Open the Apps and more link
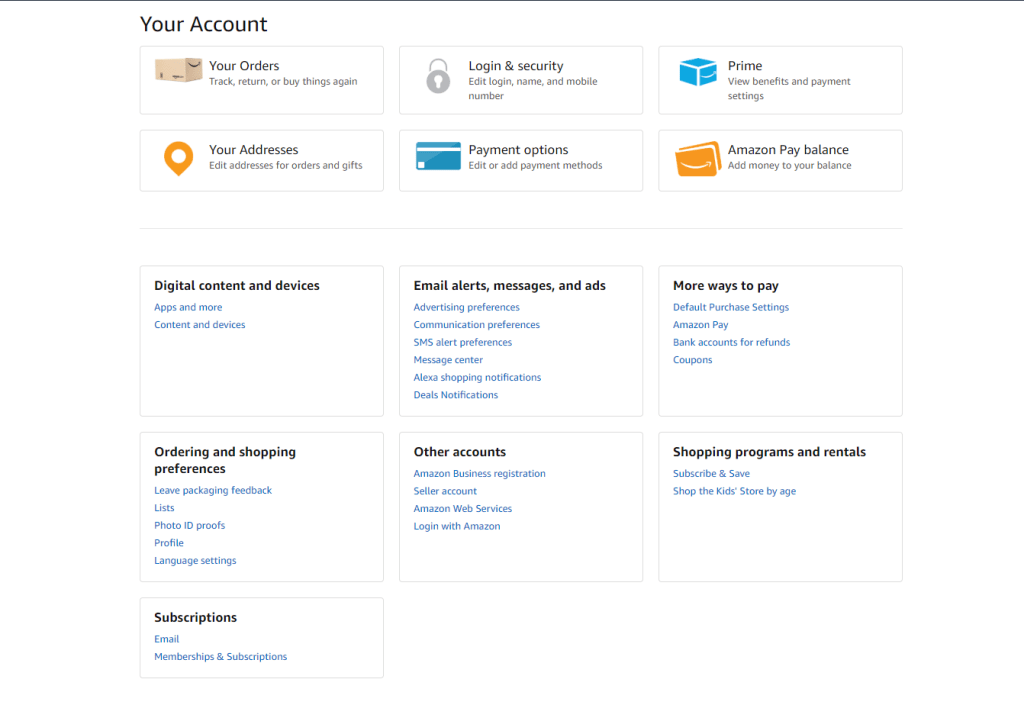The width and height of the screenshot is (1024, 721). pyautogui.click(x=188, y=307)
